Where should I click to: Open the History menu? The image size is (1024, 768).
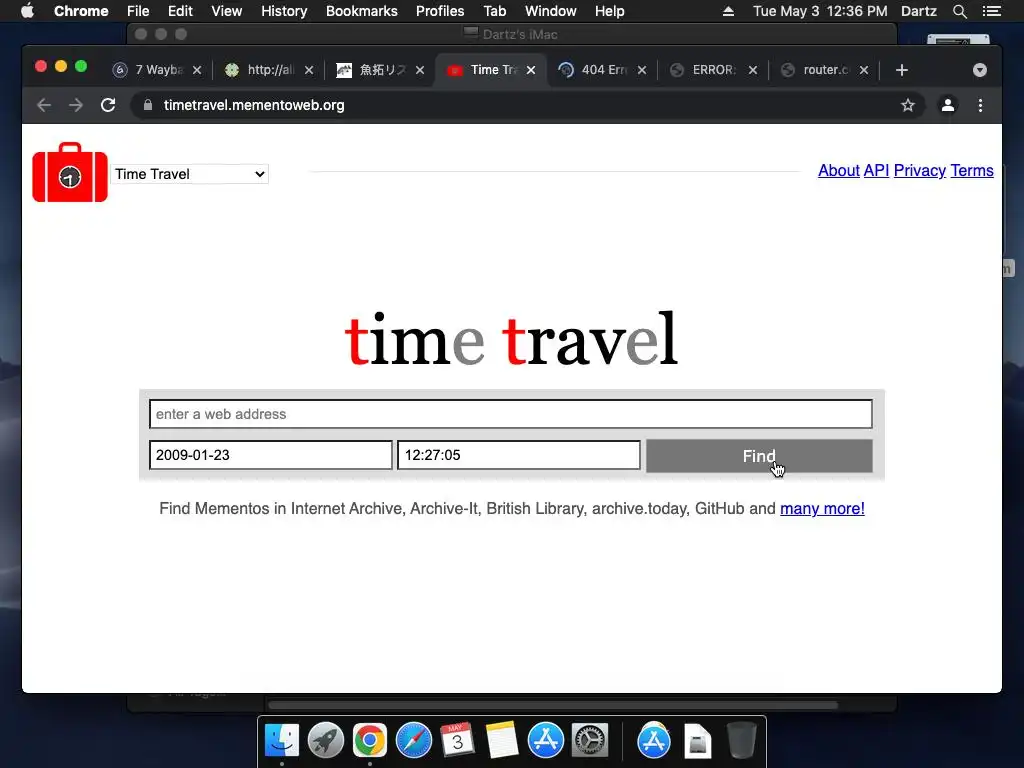pos(284,11)
